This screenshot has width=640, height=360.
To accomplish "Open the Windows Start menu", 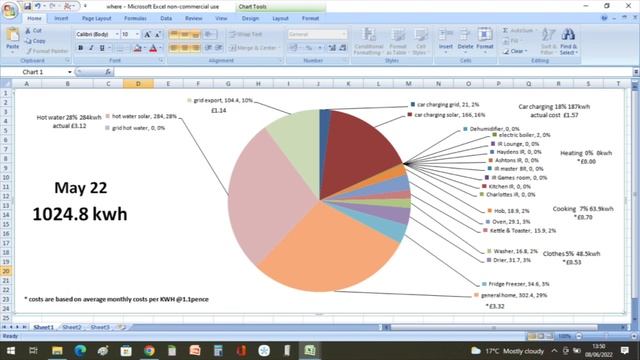I will (x=11, y=351).
